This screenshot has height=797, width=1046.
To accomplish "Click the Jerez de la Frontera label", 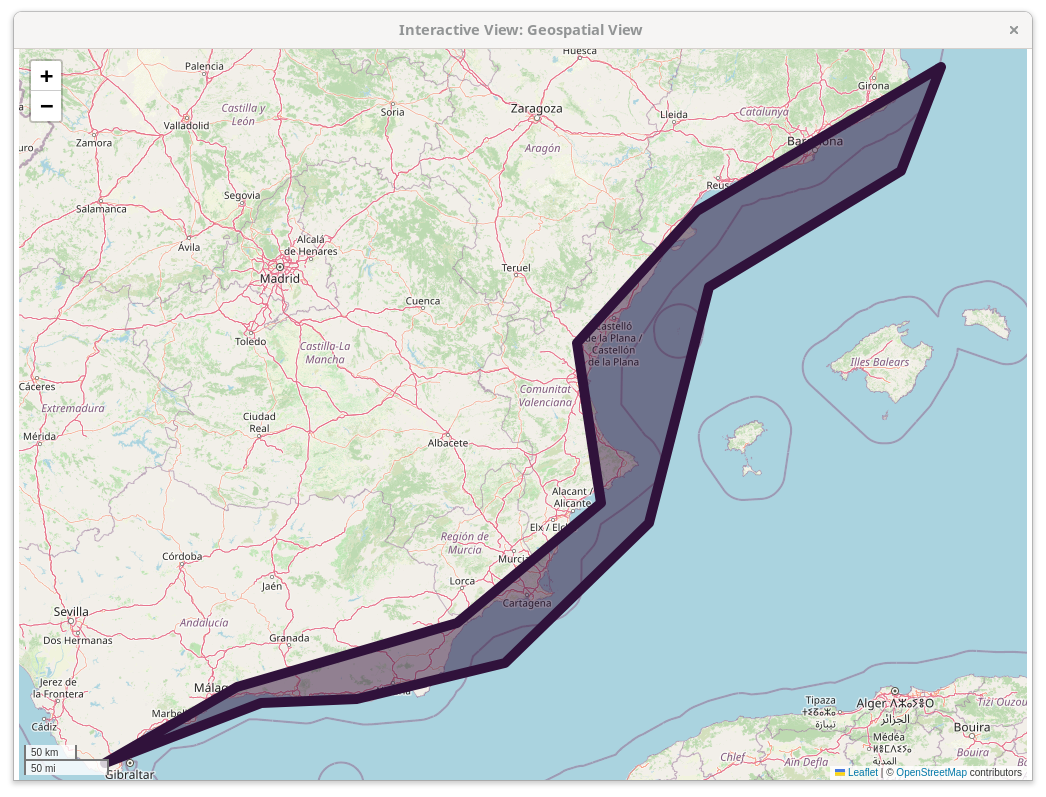I will (x=58, y=688).
